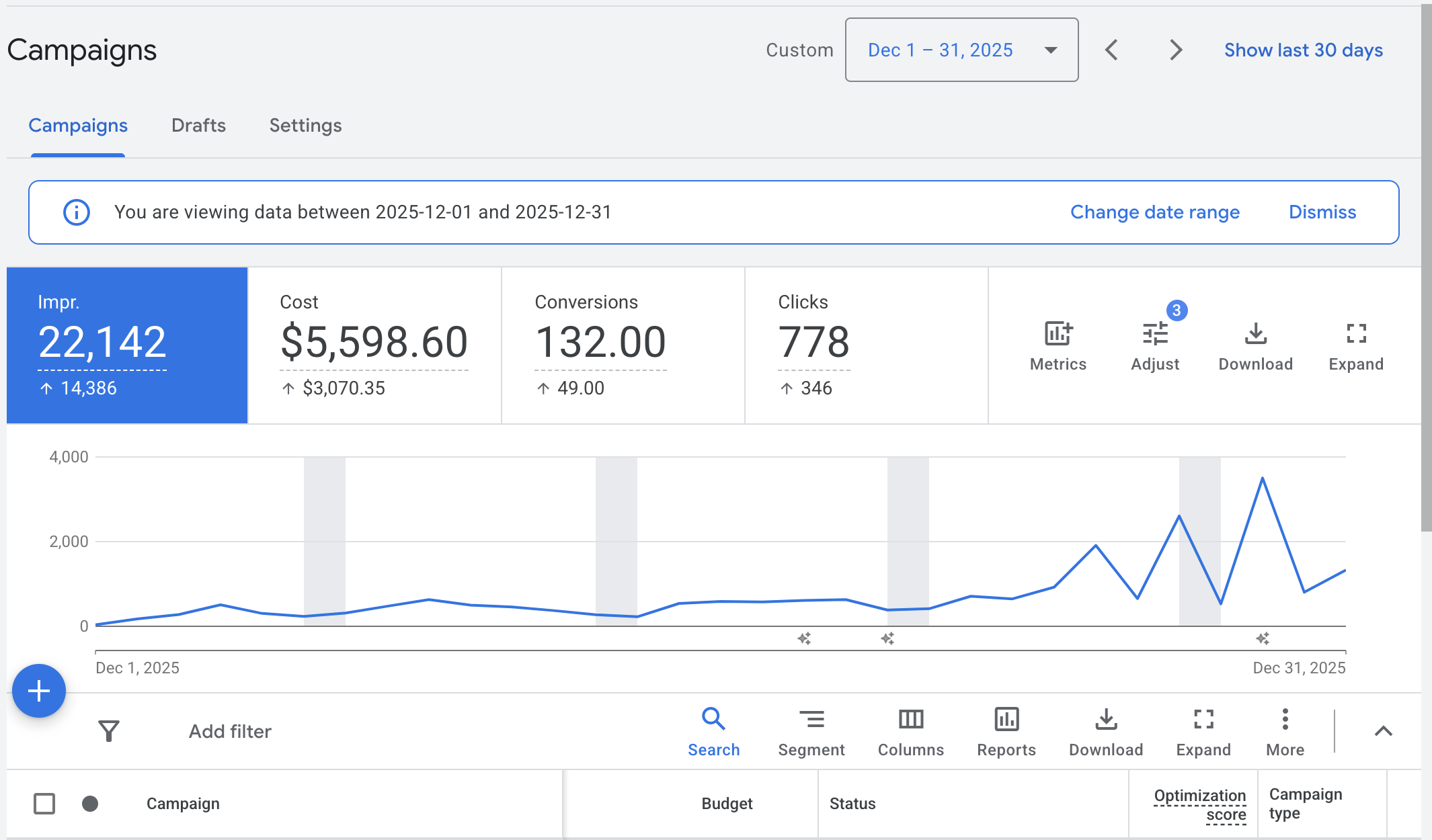This screenshot has height=840, width=1432.
Task: Expand the chart to full screen
Action: tap(1356, 334)
